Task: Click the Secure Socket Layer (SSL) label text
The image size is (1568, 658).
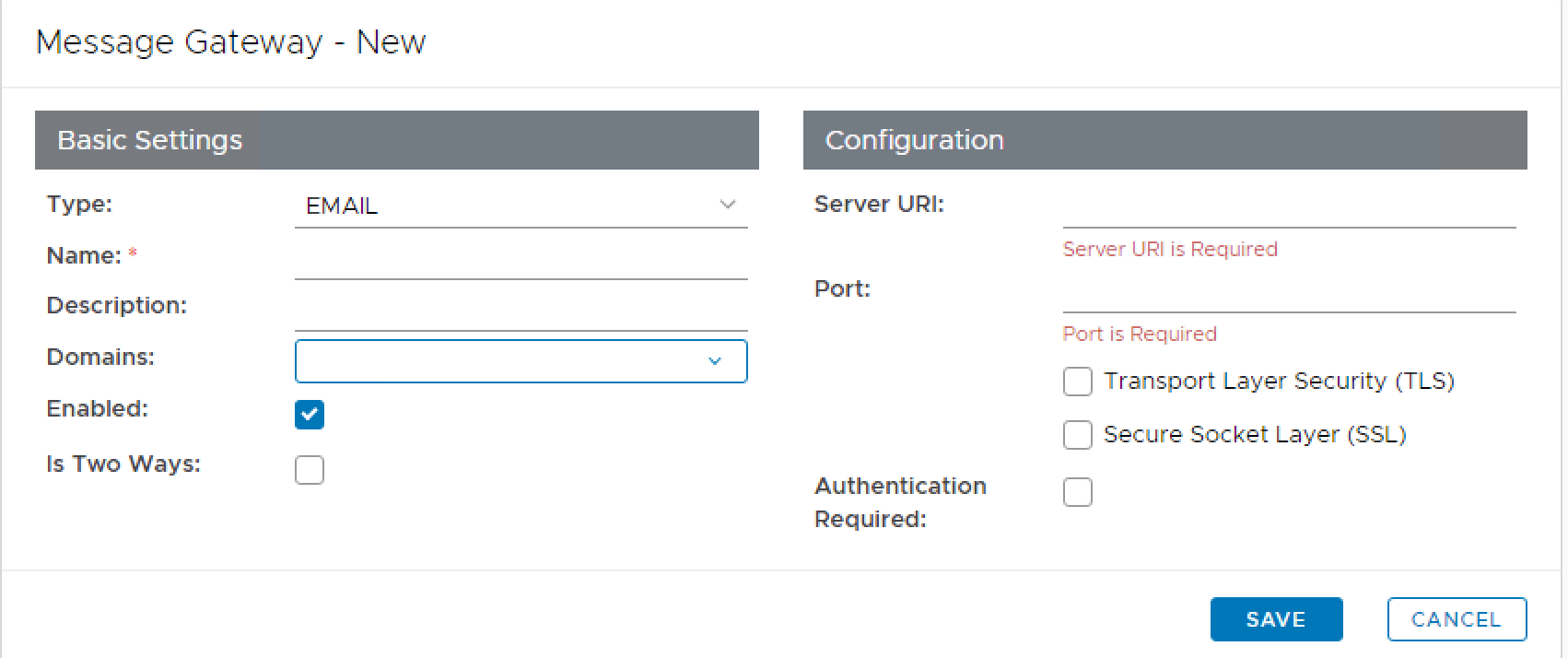Action: point(1255,435)
